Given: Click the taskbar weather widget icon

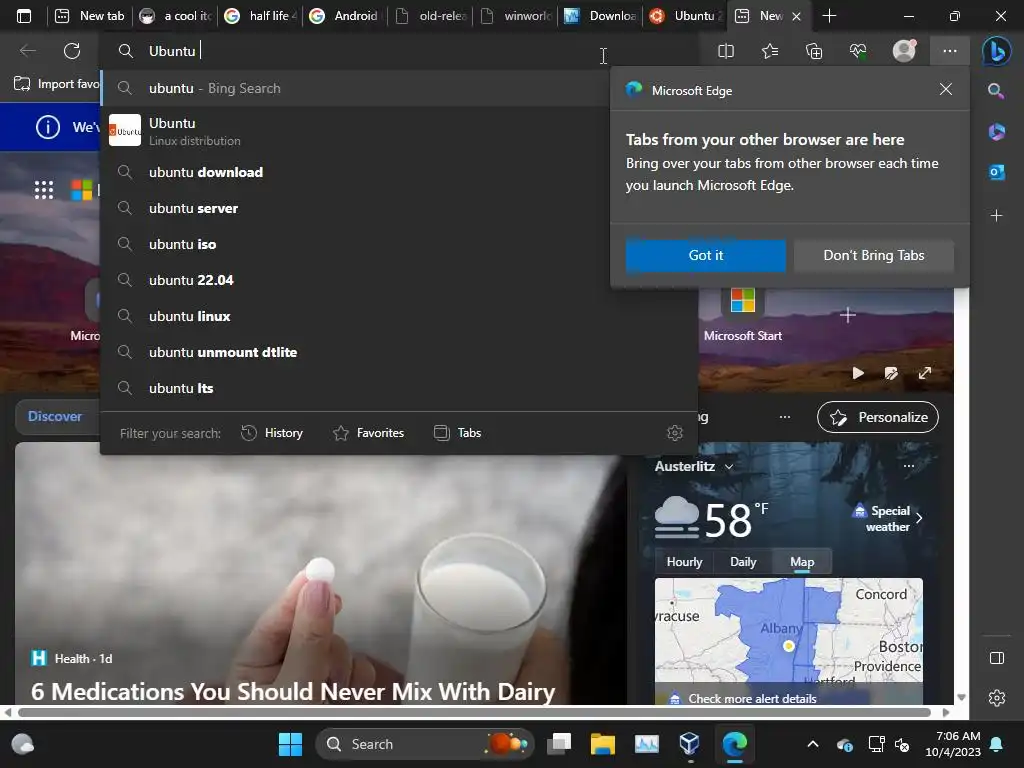Looking at the screenshot, I should tap(22, 744).
